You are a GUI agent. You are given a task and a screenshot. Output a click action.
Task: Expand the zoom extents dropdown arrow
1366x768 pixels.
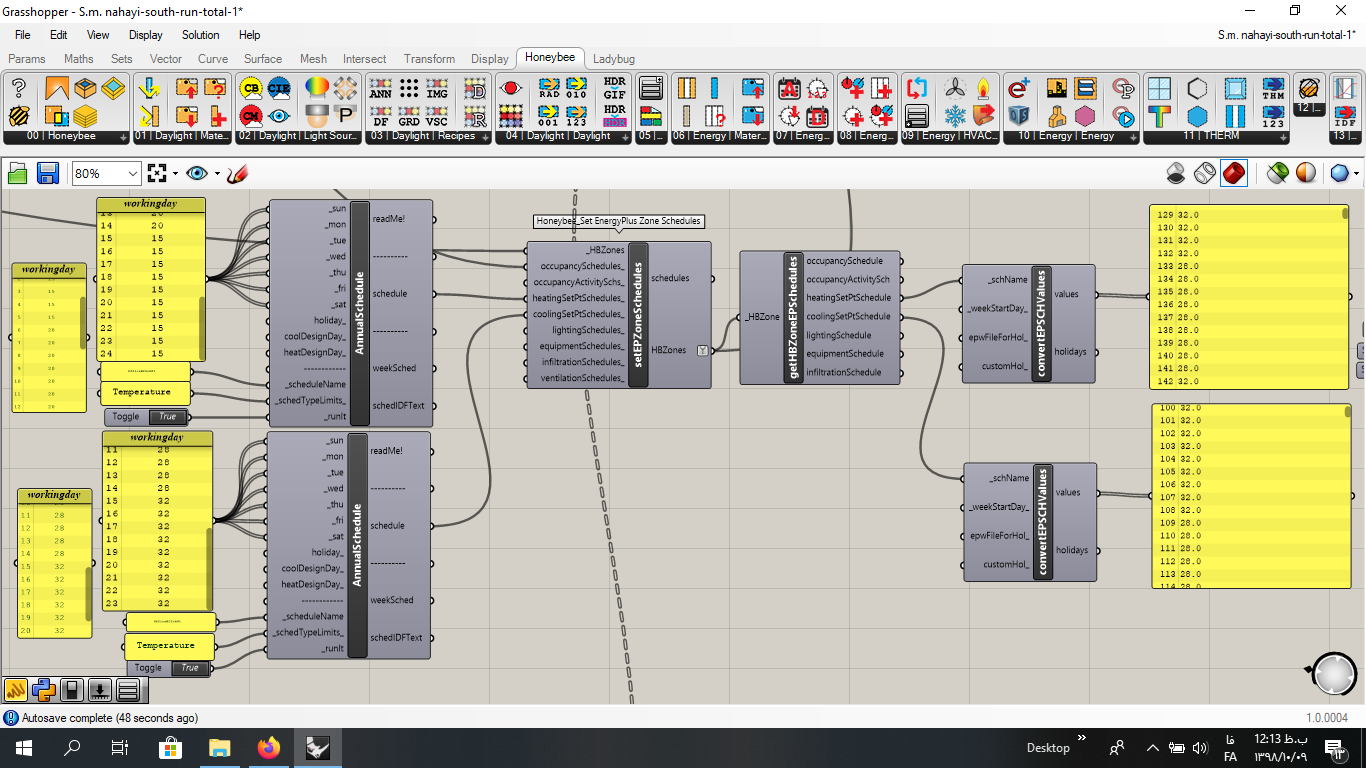coord(174,173)
